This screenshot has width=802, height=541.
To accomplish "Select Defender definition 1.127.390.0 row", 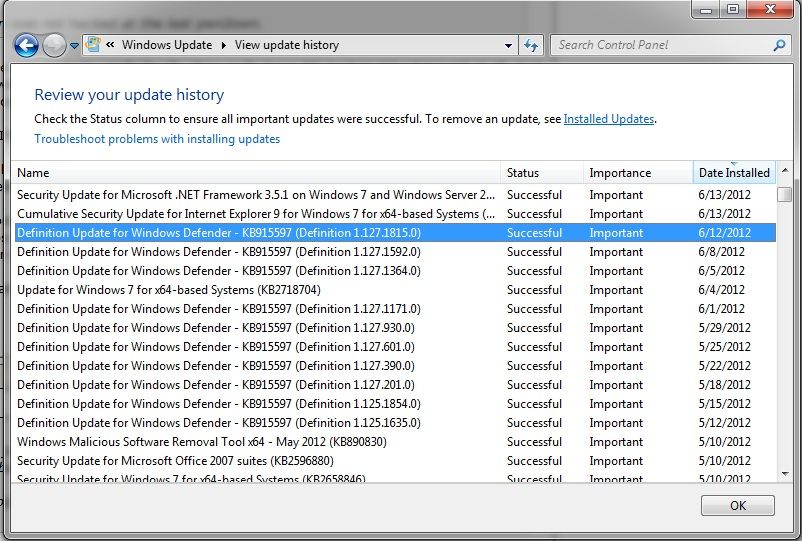I will [395, 366].
